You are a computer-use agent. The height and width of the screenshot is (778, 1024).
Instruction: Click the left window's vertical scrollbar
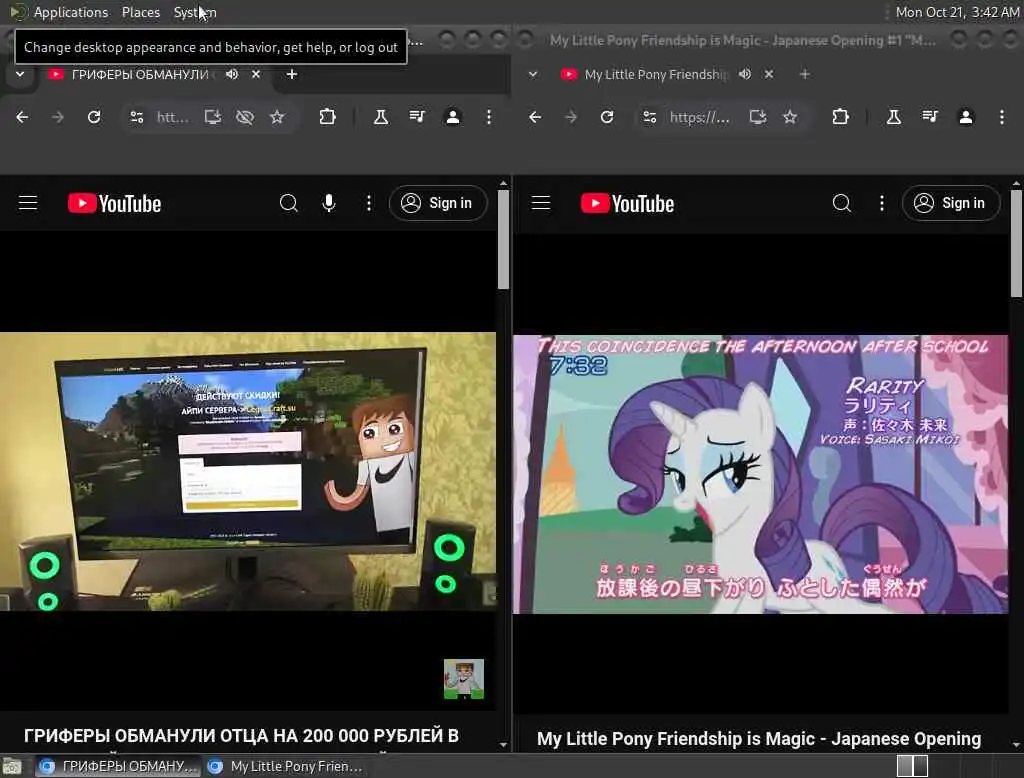coord(503,240)
